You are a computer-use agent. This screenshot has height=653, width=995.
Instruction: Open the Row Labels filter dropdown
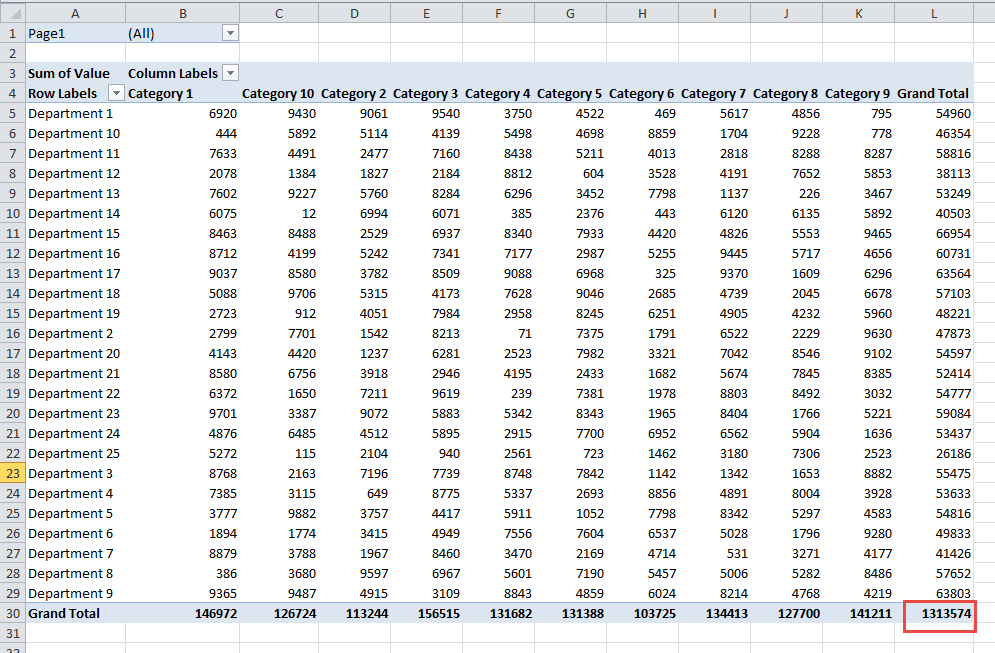coord(116,93)
